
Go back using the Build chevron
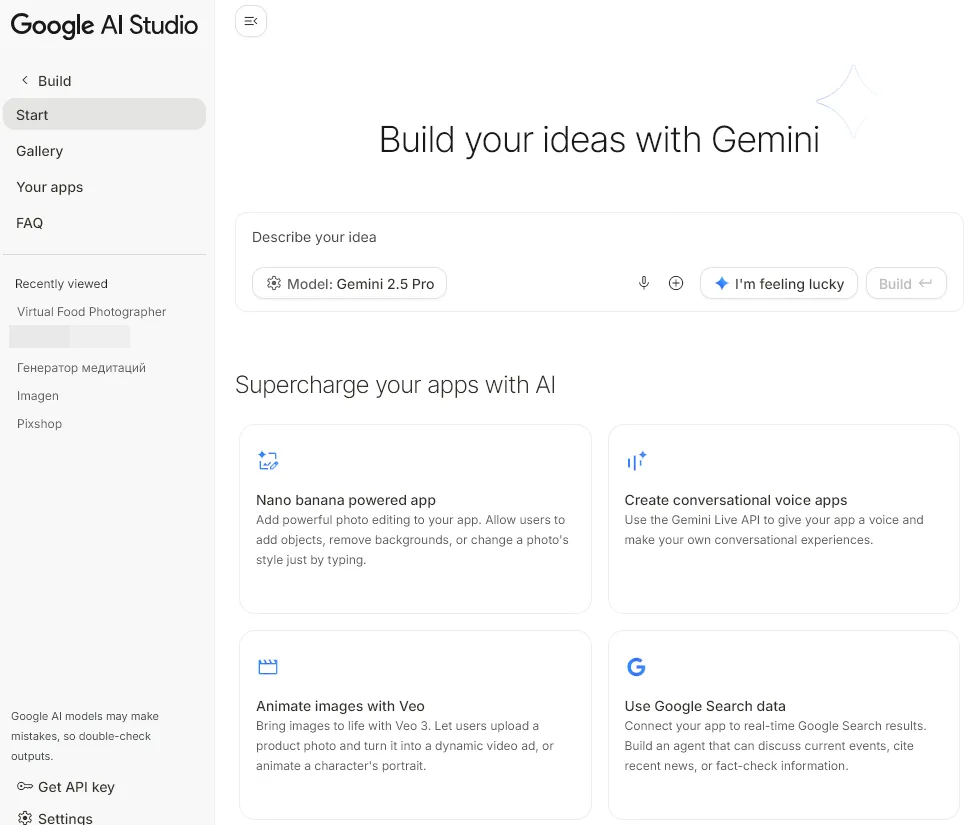[x=25, y=81]
